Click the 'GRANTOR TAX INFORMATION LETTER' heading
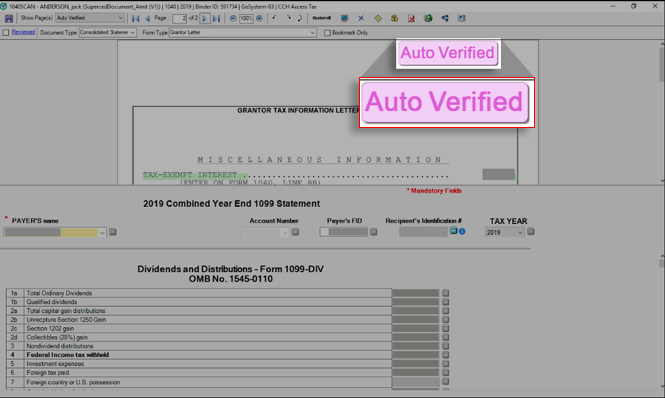Image resolution: width=665 pixels, height=398 pixels. point(298,110)
